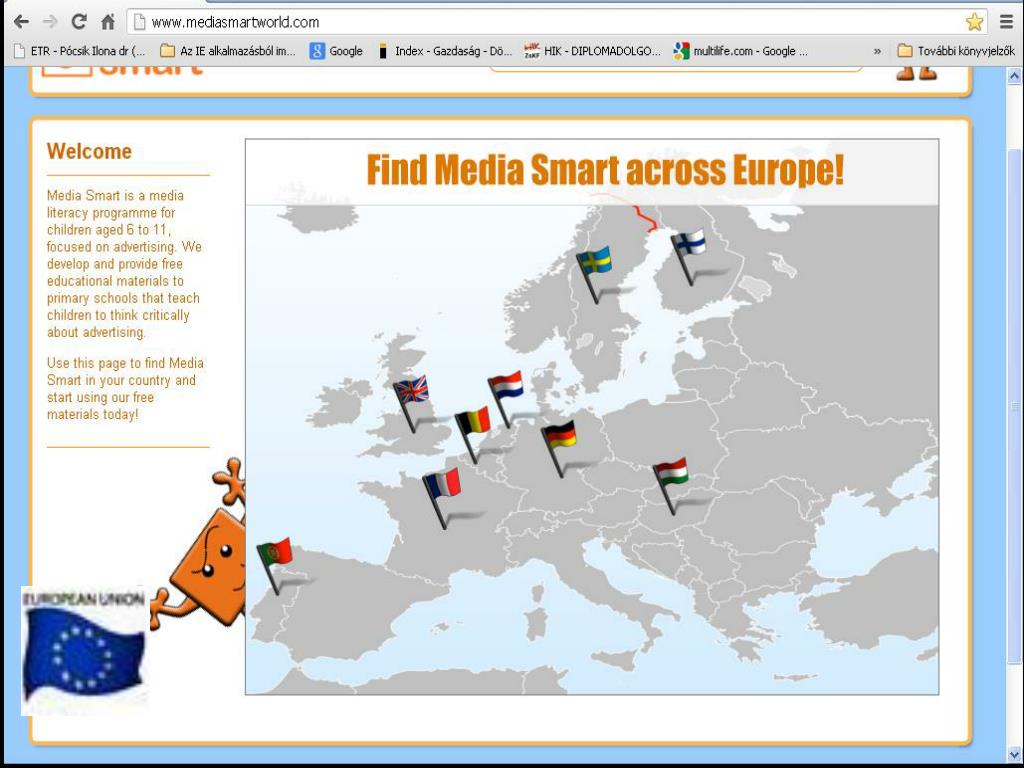The image size is (1024, 768).
Task: Click the page scrollbar up arrow
Action: tap(1014, 76)
